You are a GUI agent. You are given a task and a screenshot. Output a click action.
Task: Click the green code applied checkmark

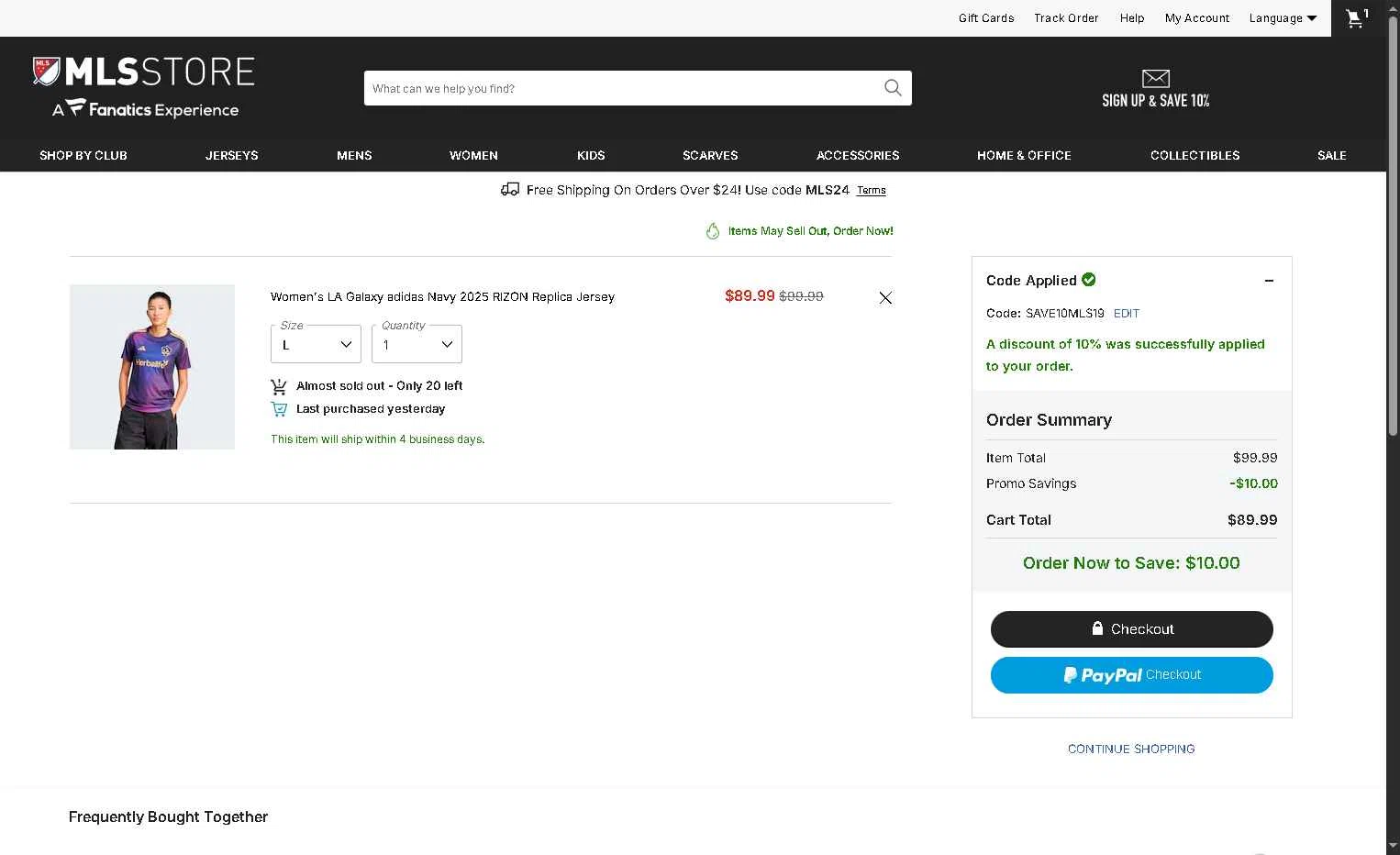point(1089,280)
